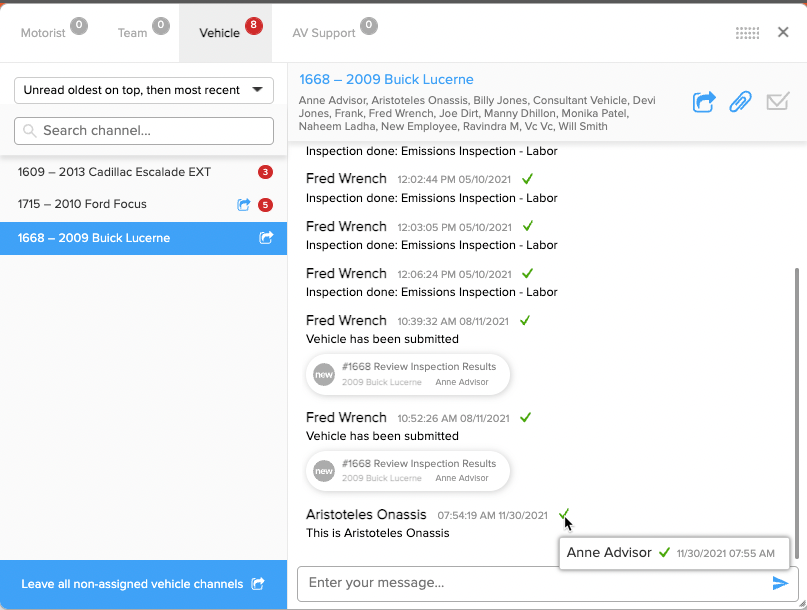
Task: Click the 07:54:19 AM 11/30/2021 timestamp
Action: [493, 515]
